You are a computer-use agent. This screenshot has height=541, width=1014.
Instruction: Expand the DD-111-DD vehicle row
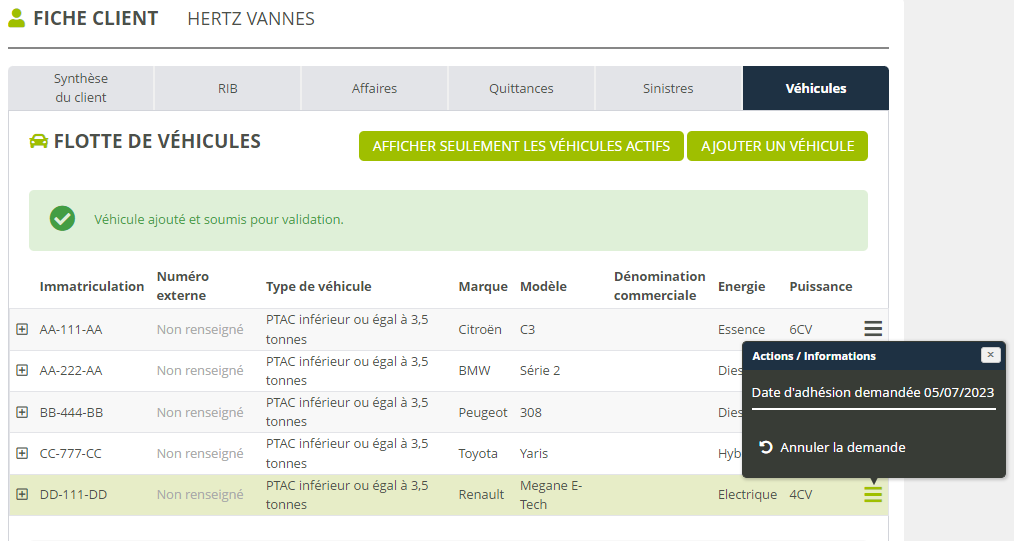(x=22, y=494)
